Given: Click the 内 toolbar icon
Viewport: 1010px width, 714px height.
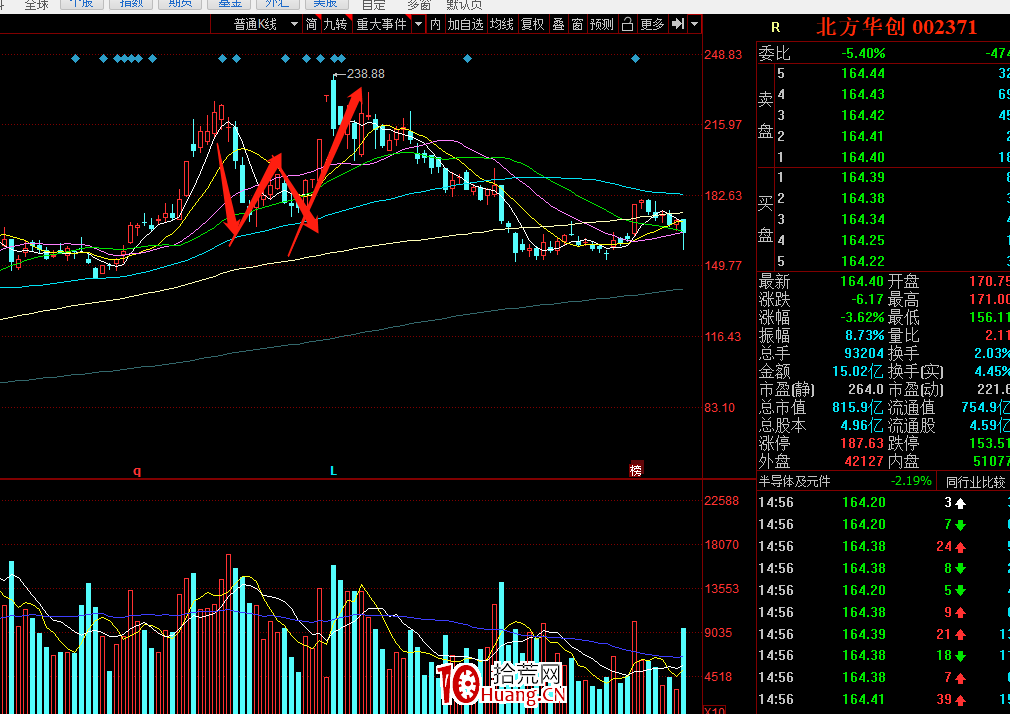Looking at the screenshot, I should point(435,24).
